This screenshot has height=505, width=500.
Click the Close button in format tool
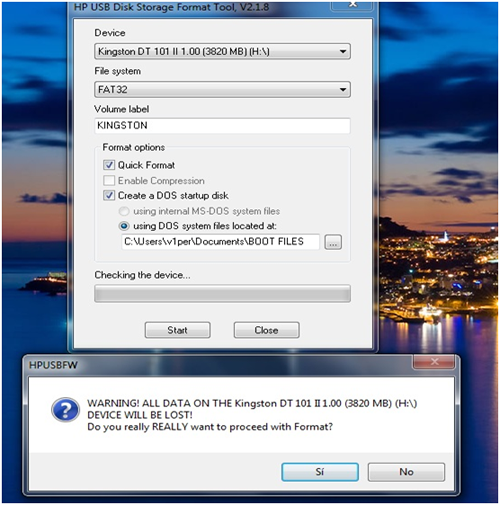[266, 330]
